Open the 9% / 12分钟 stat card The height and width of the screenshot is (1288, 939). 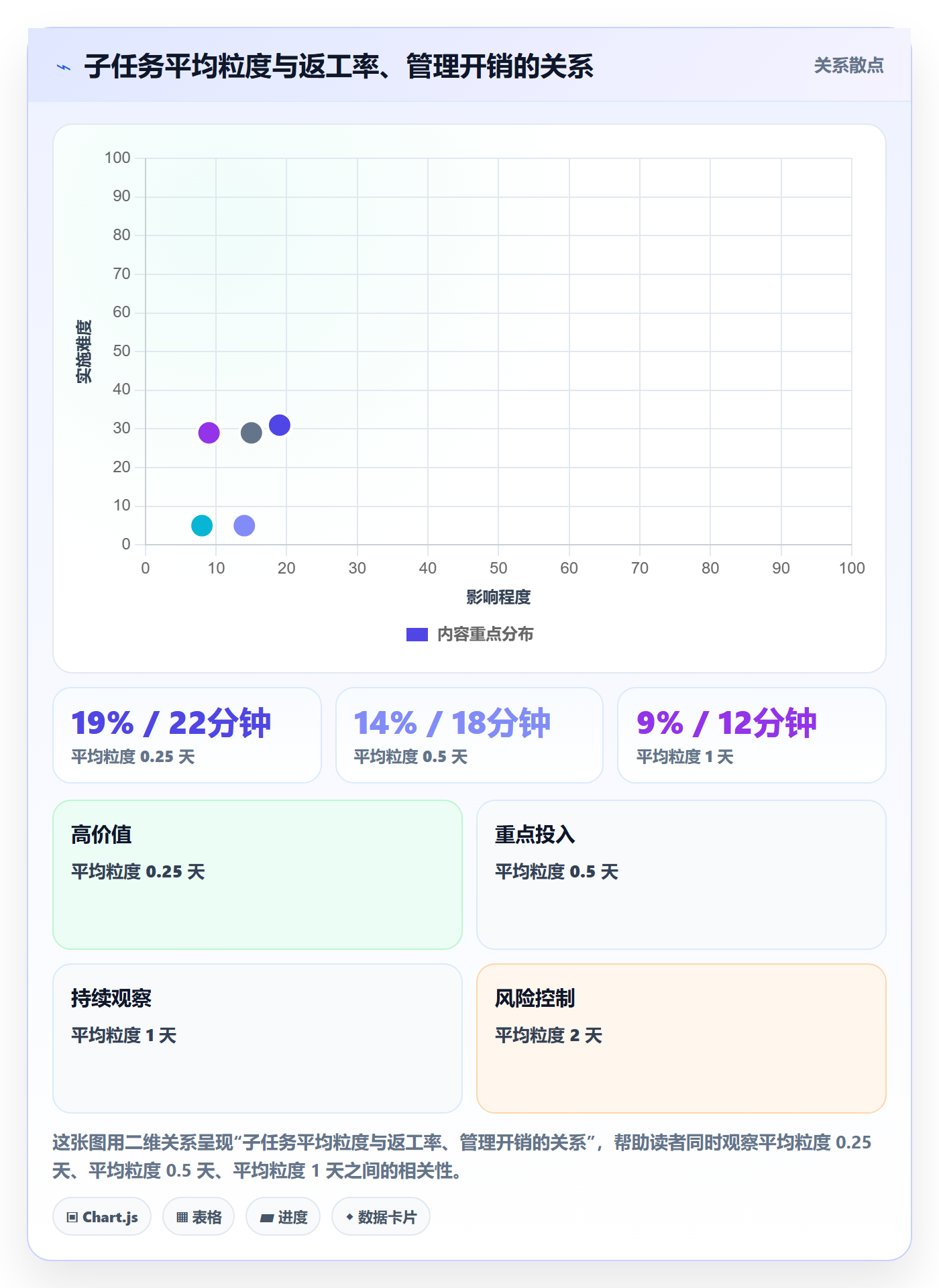coord(752,735)
